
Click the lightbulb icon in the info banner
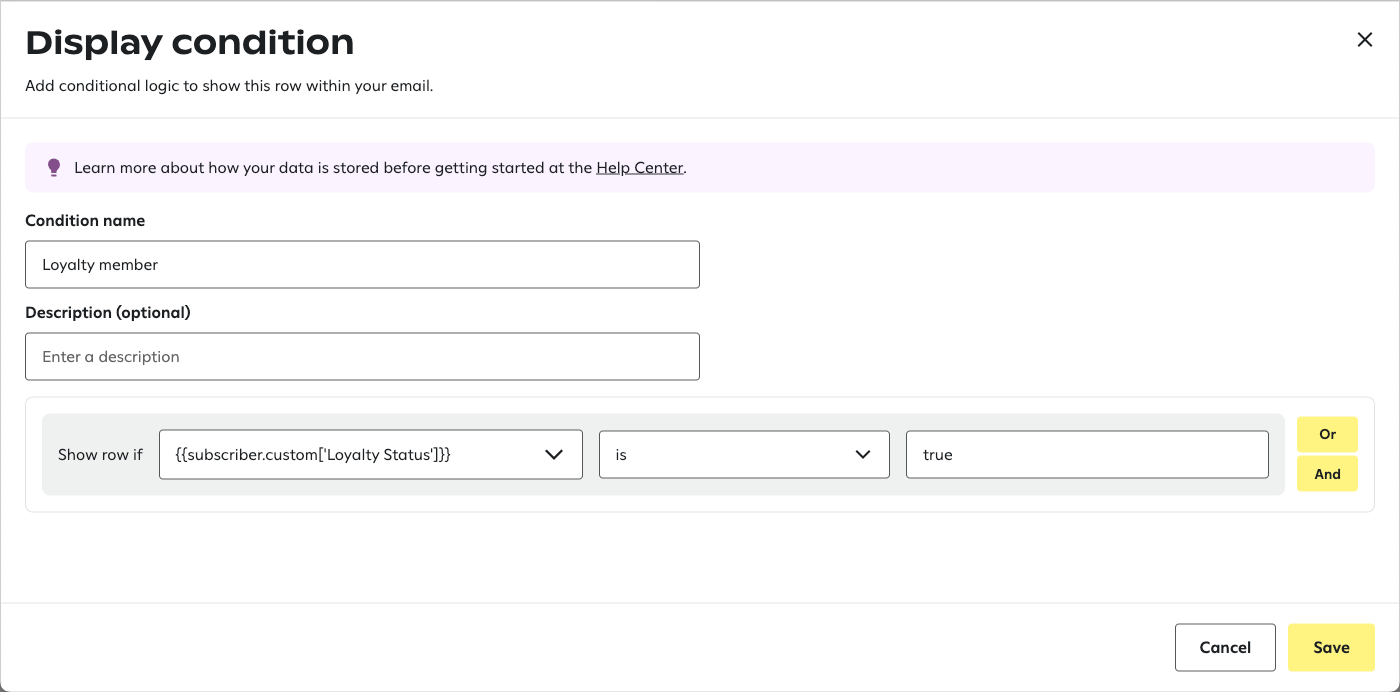pos(54,167)
